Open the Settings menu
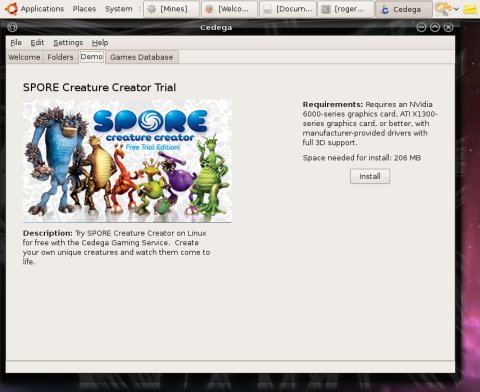The image size is (480, 392). point(68,43)
